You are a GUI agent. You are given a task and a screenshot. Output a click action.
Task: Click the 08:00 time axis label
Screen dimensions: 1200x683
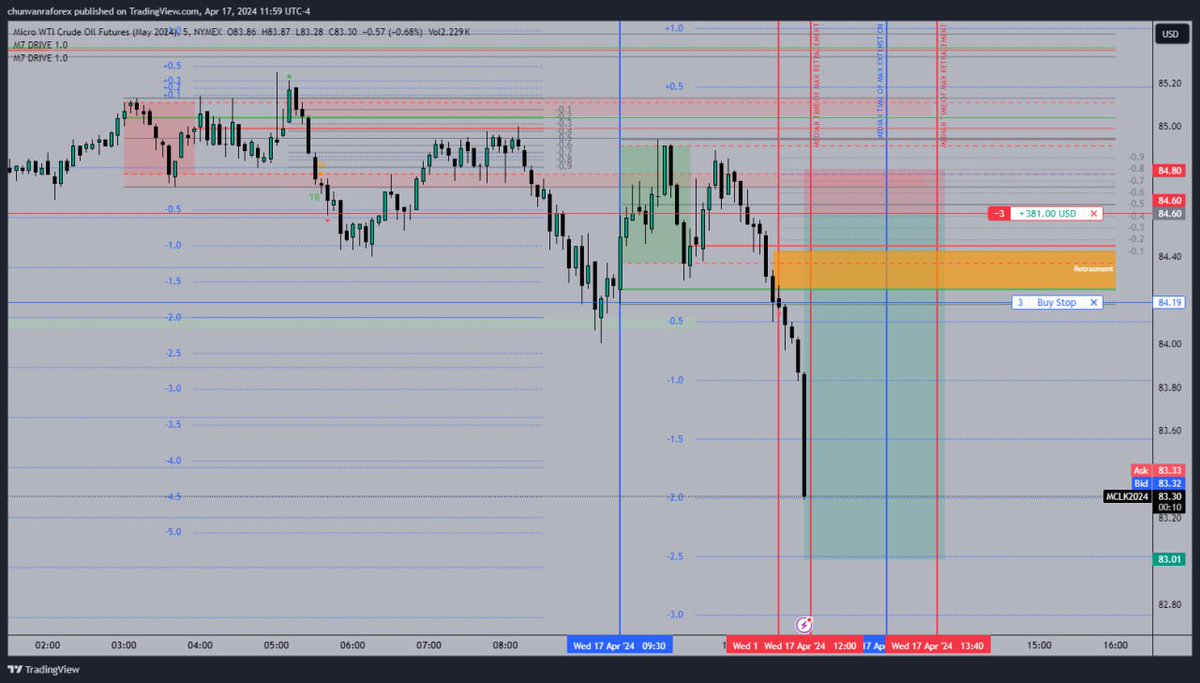point(505,646)
